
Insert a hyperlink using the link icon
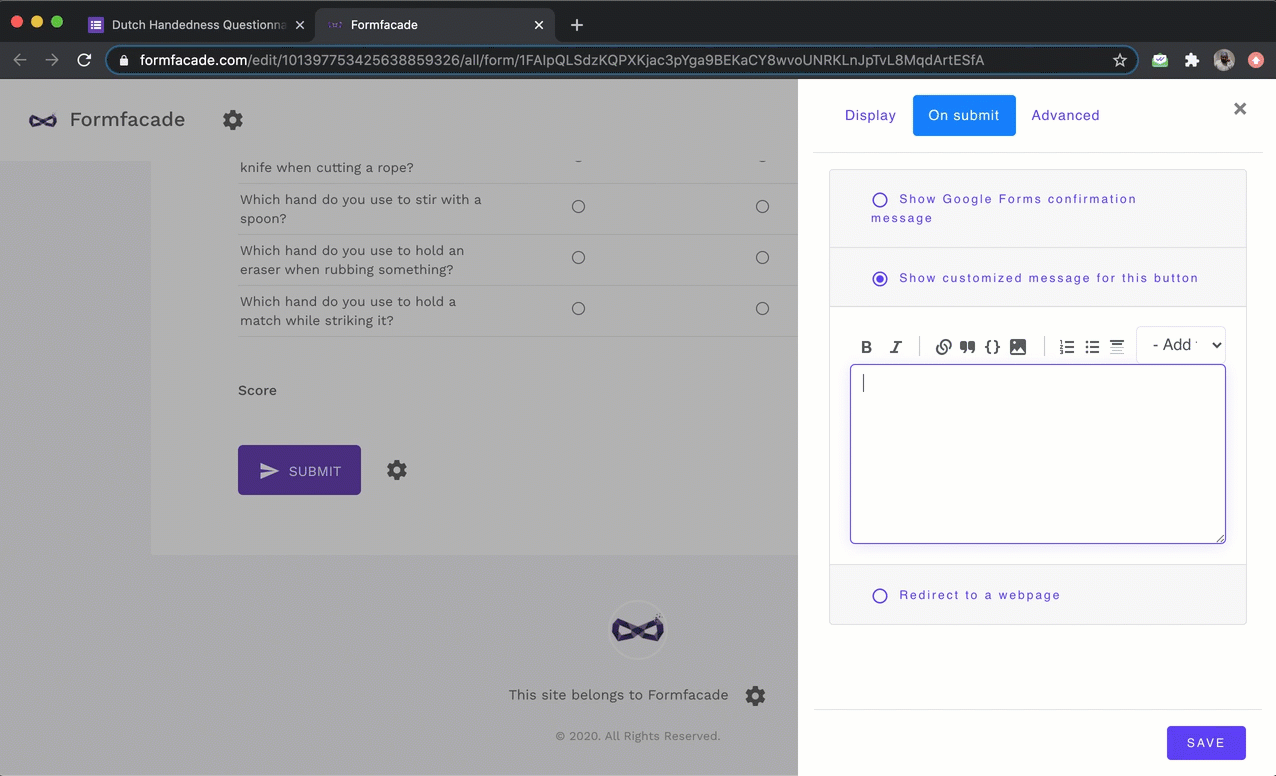click(x=943, y=346)
